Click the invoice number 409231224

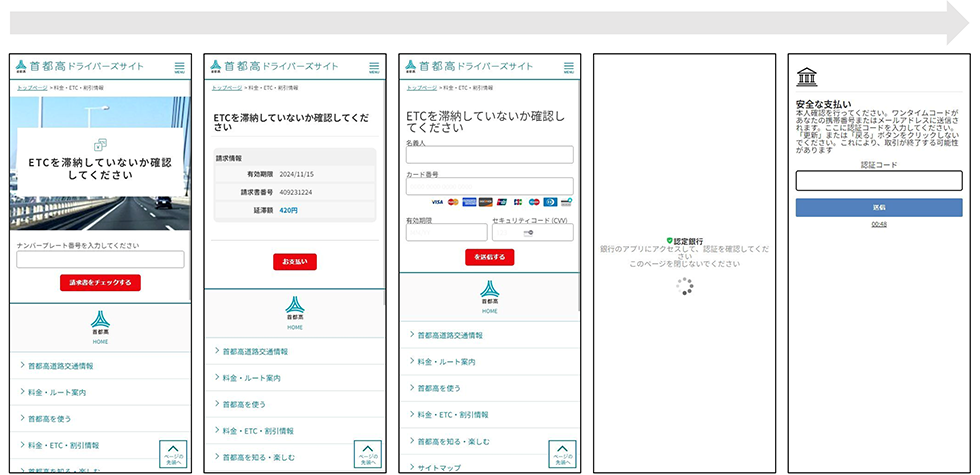coord(296,192)
